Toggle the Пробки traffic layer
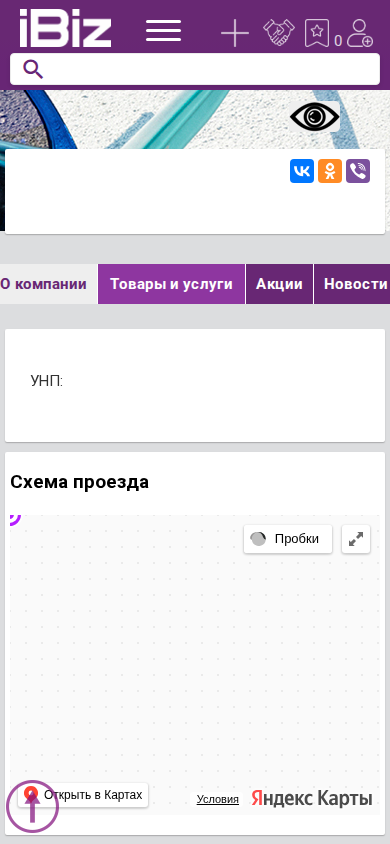The image size is (390, 844). [288, 539]
